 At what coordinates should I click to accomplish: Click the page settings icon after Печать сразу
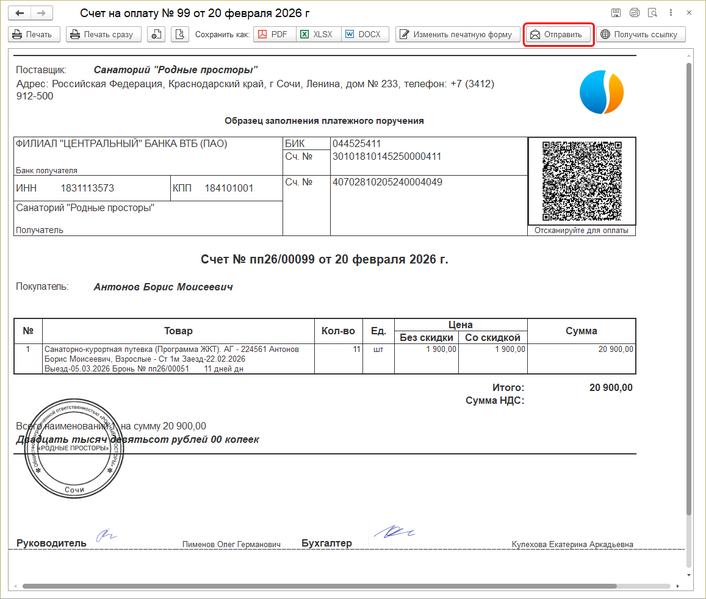coord(157,34)
